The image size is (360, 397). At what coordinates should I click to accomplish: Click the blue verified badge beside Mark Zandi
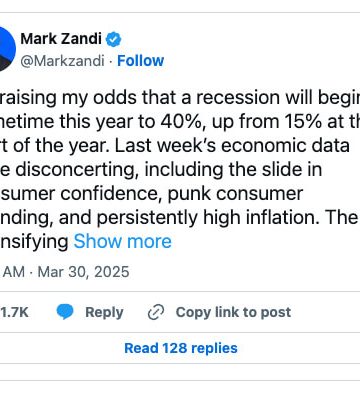coord(114,39)
